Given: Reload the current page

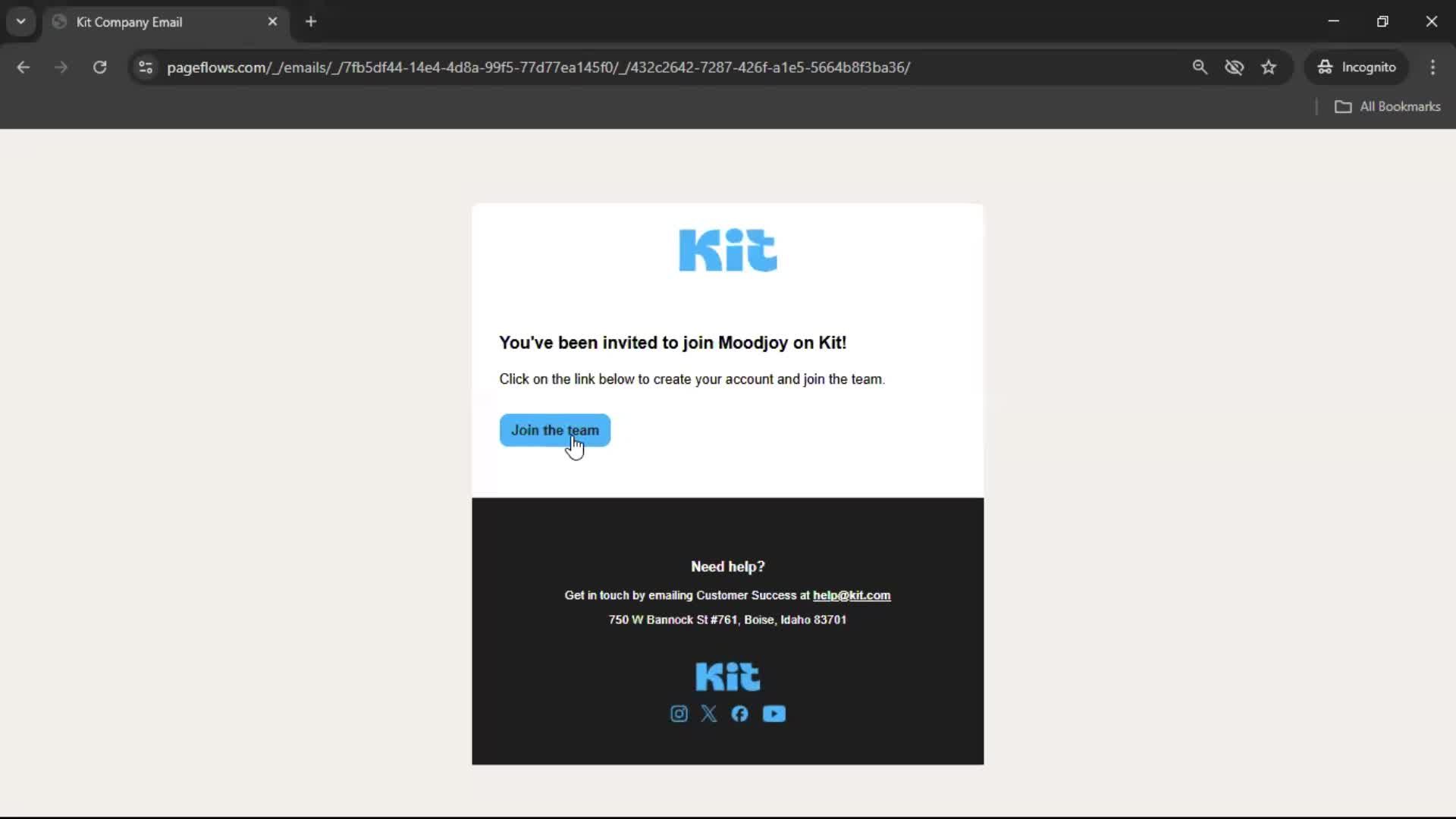Looking at the screenshot, I should tap(99, 67).
